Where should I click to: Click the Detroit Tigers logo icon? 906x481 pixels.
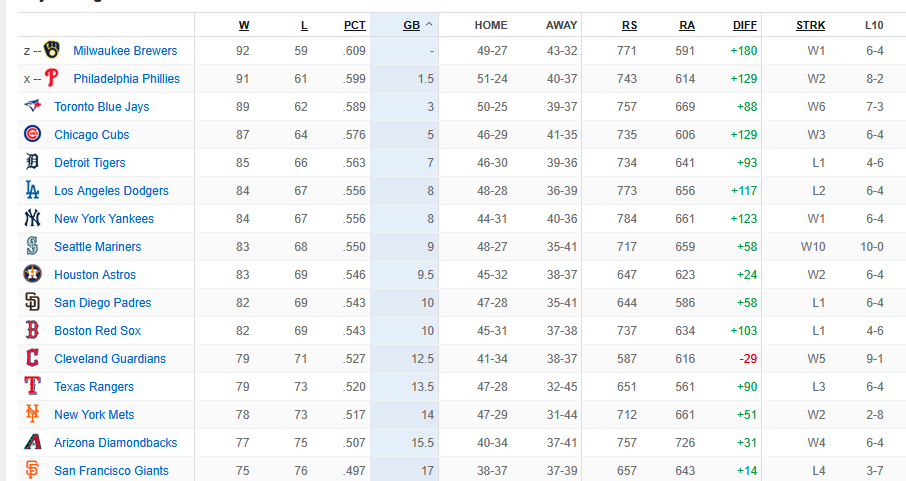point(32,162)
